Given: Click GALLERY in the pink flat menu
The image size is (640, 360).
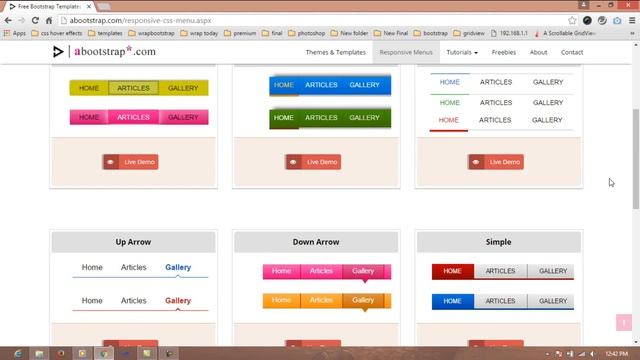Looking at the screenshot, I should pos(183,117).
